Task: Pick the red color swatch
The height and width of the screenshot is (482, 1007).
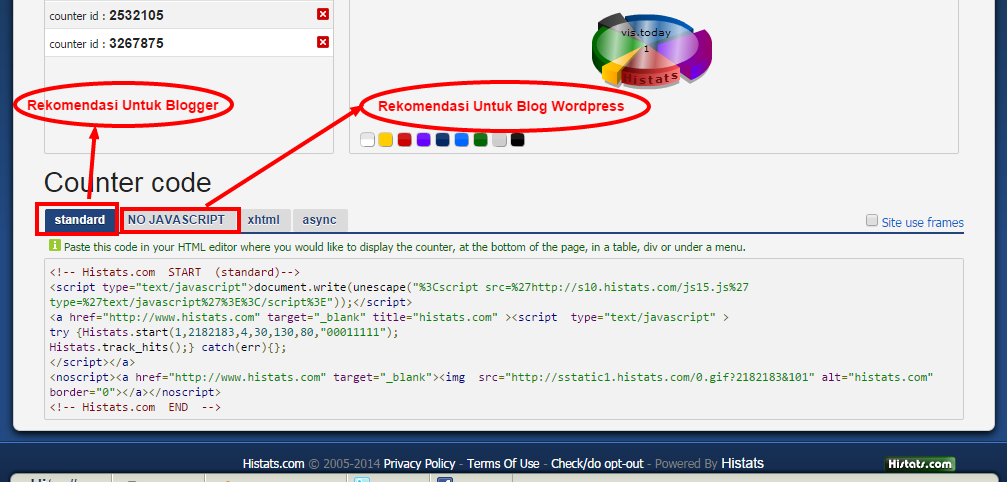Action: 404,139
